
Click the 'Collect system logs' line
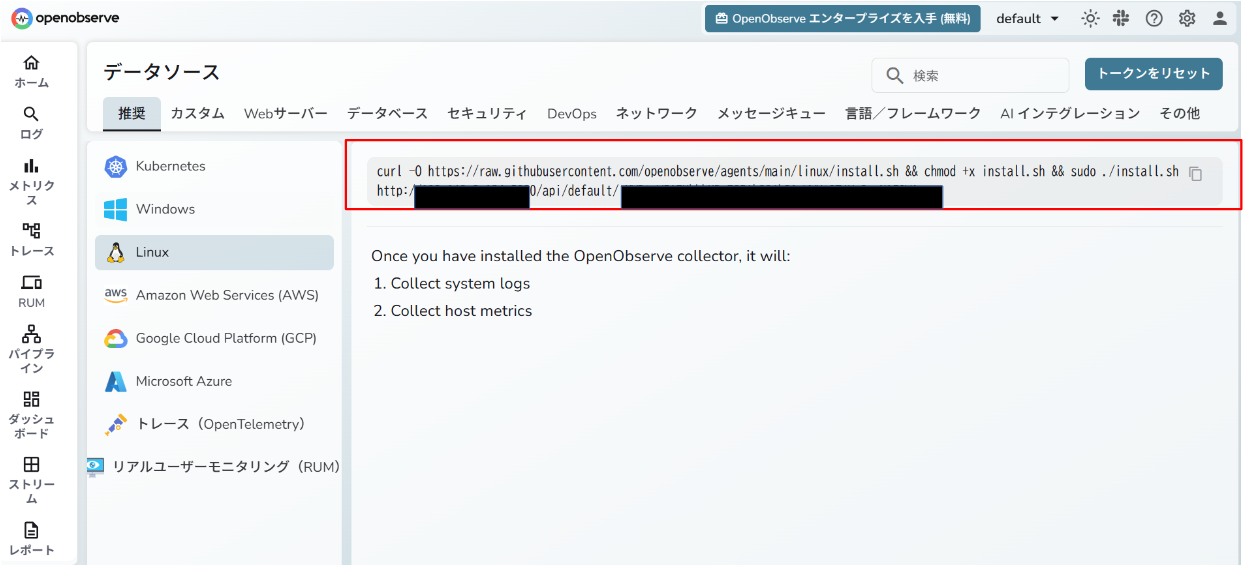point(460,284)
